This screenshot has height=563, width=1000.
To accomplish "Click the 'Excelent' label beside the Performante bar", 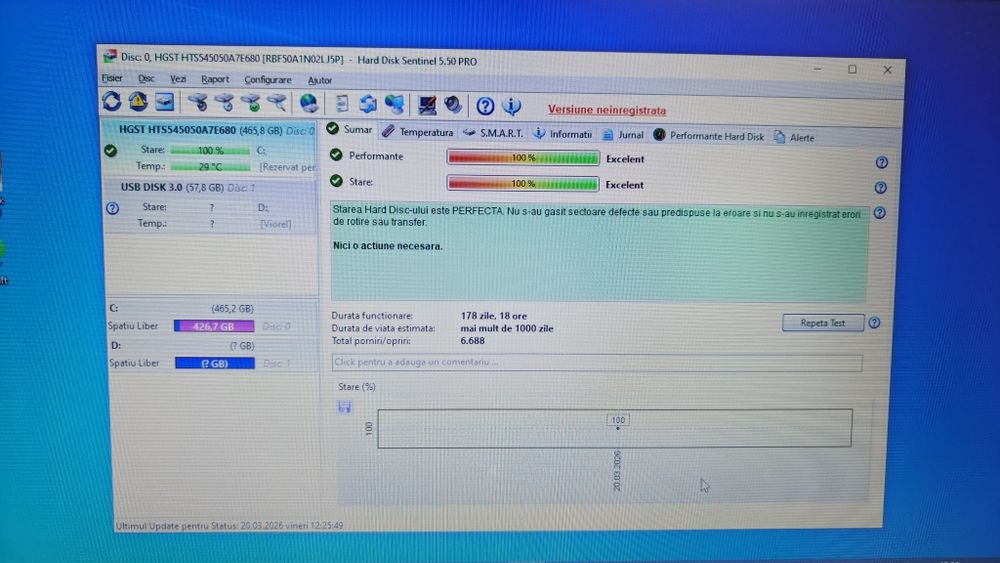I will [625, 159].
